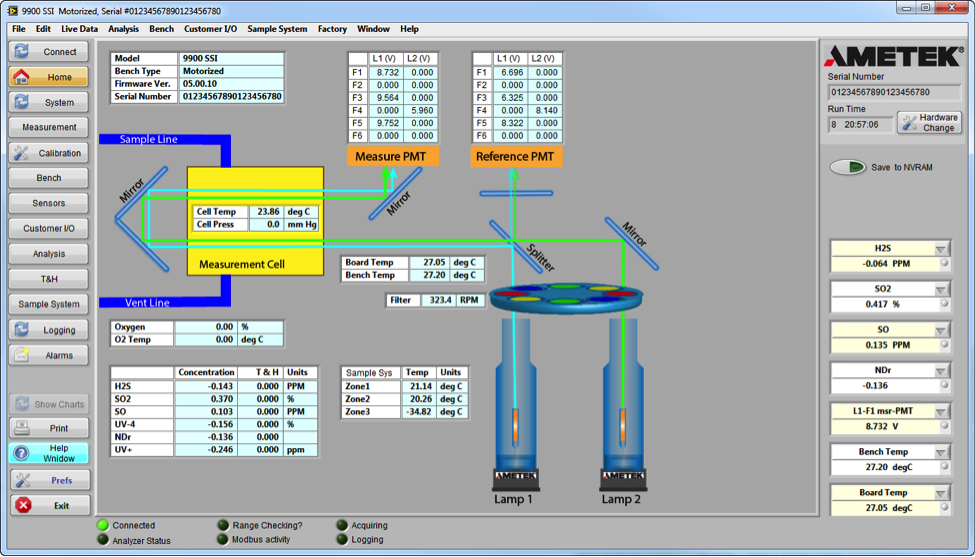Screen dimensions: 975x557
Task: Click the Measure PMT orange label
Action: (x=392, y=157)
